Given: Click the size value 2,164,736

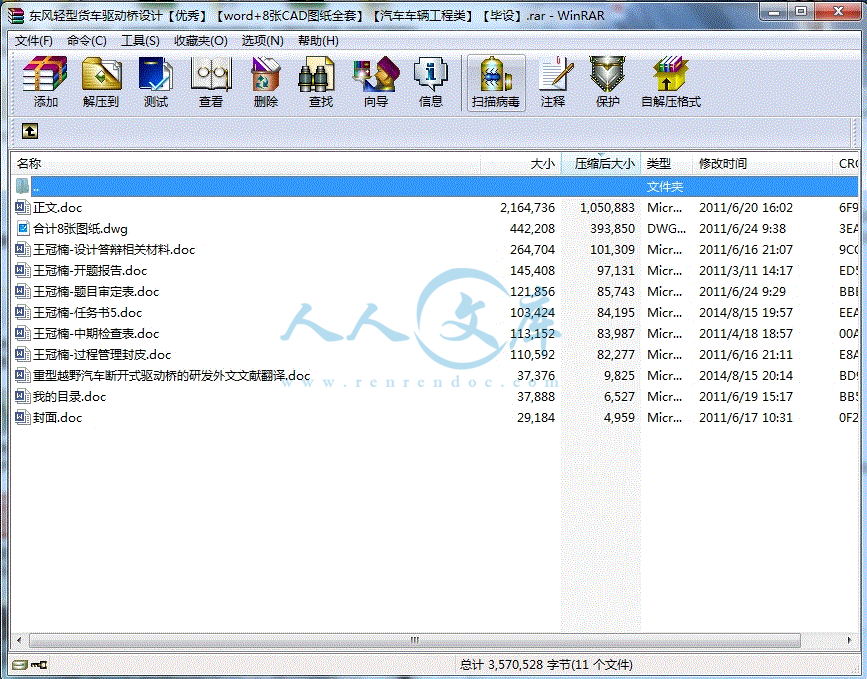Looking at the screenshot, I should tap(527, 207).
